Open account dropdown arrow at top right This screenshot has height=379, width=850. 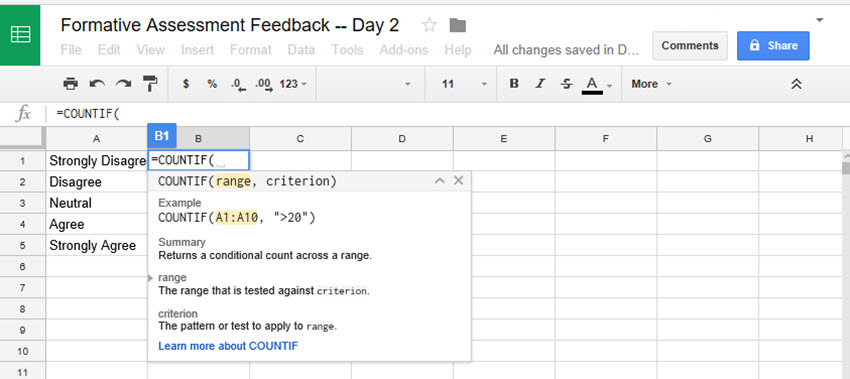pyautogui.click(x=820, y=20)
